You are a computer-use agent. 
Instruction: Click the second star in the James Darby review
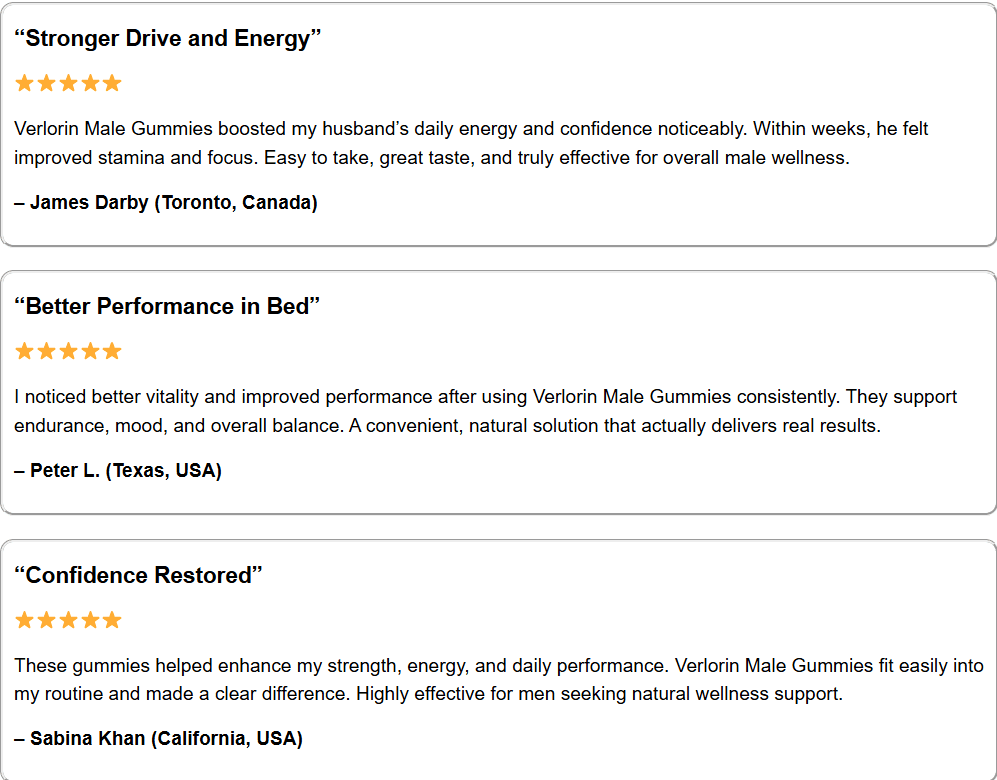pyautogui.click(x=46, y=83)
